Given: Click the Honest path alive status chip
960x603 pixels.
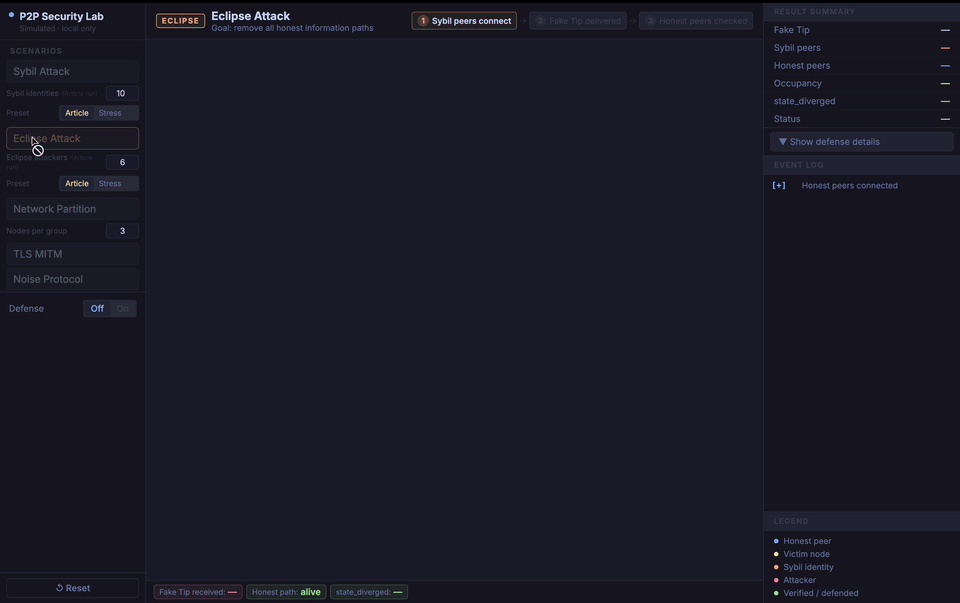Looking at the screenshot, I should point(286,592).
